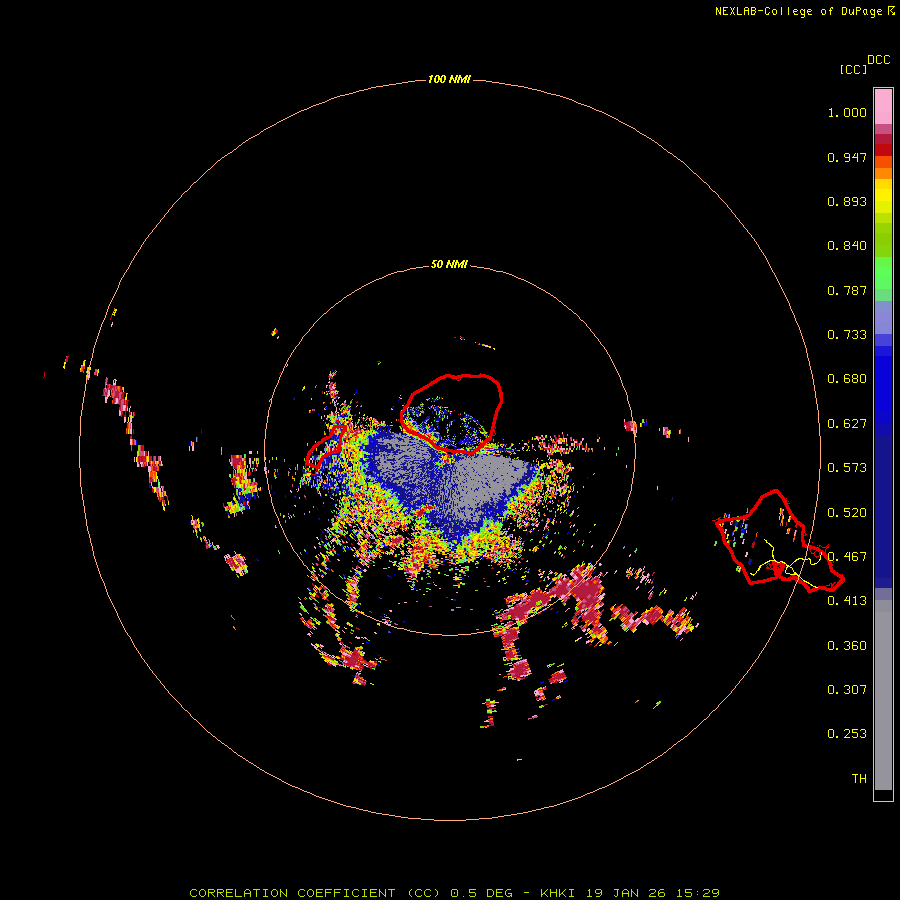The height and width of the screenshot is (900, 900).
Task: Select the 0.253 color scale value
Action: (x=847, y=734)
